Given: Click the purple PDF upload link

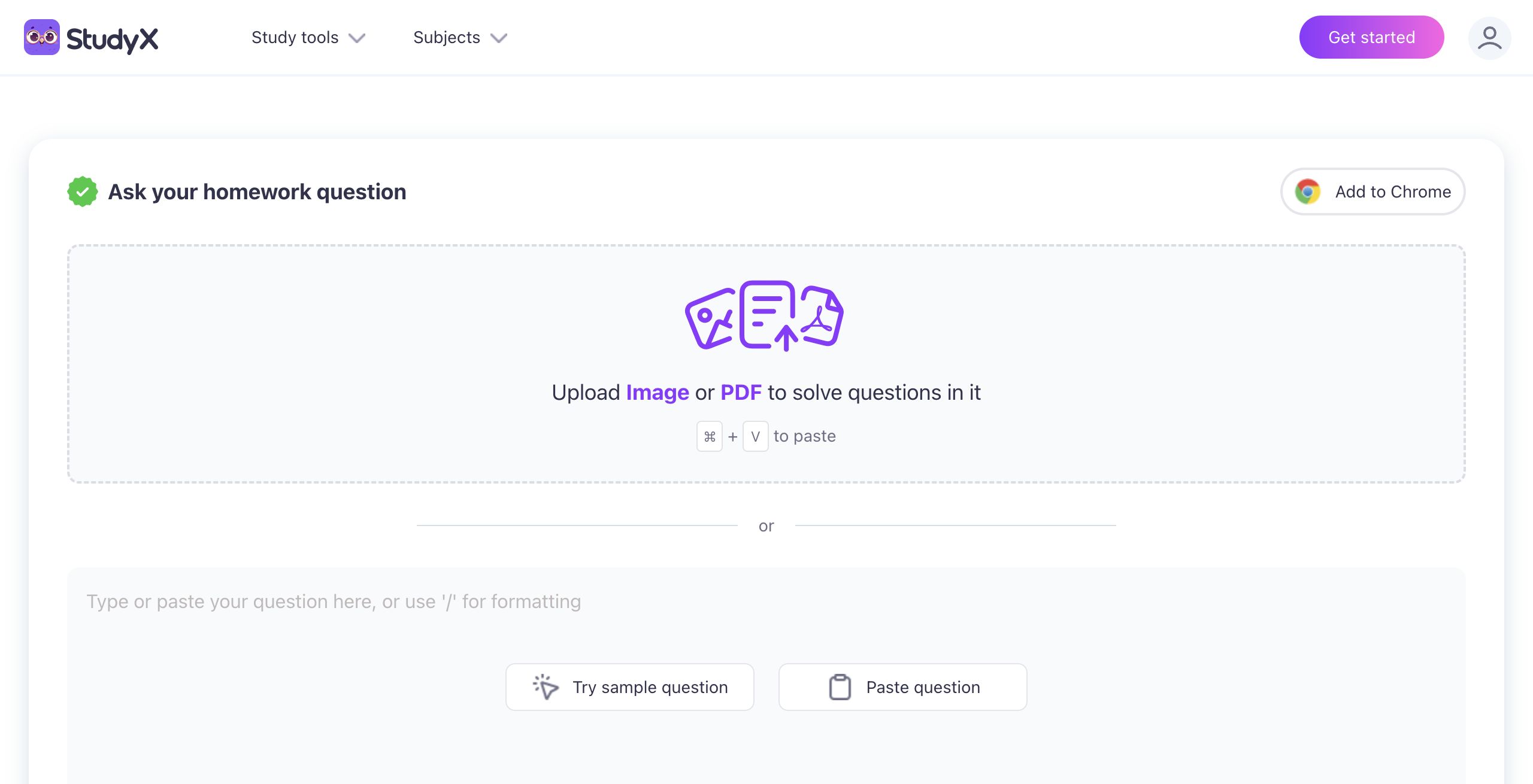Looking at the screenshot, I should click(741, 393).
